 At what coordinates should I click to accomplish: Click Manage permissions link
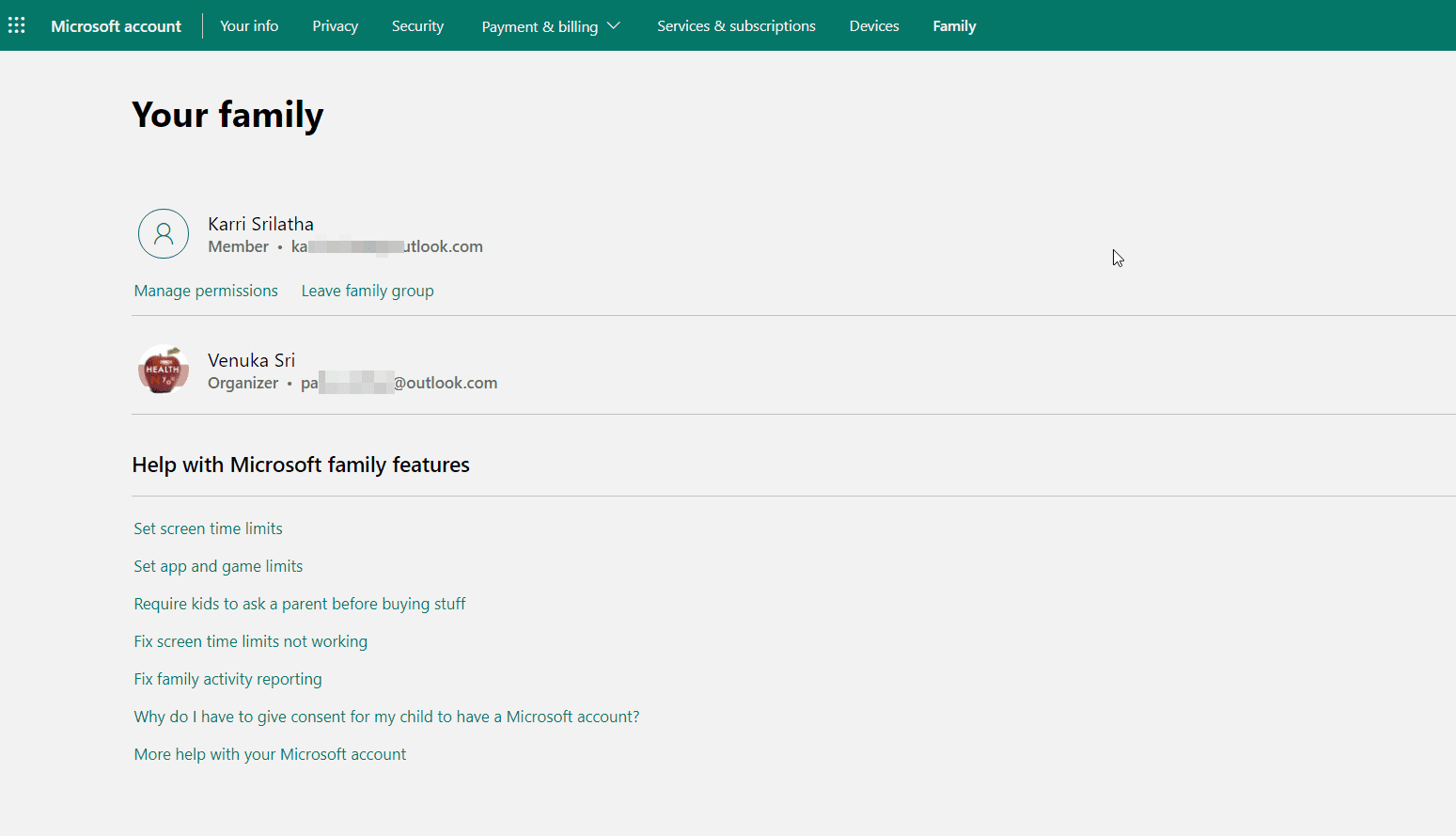[206, 291]
